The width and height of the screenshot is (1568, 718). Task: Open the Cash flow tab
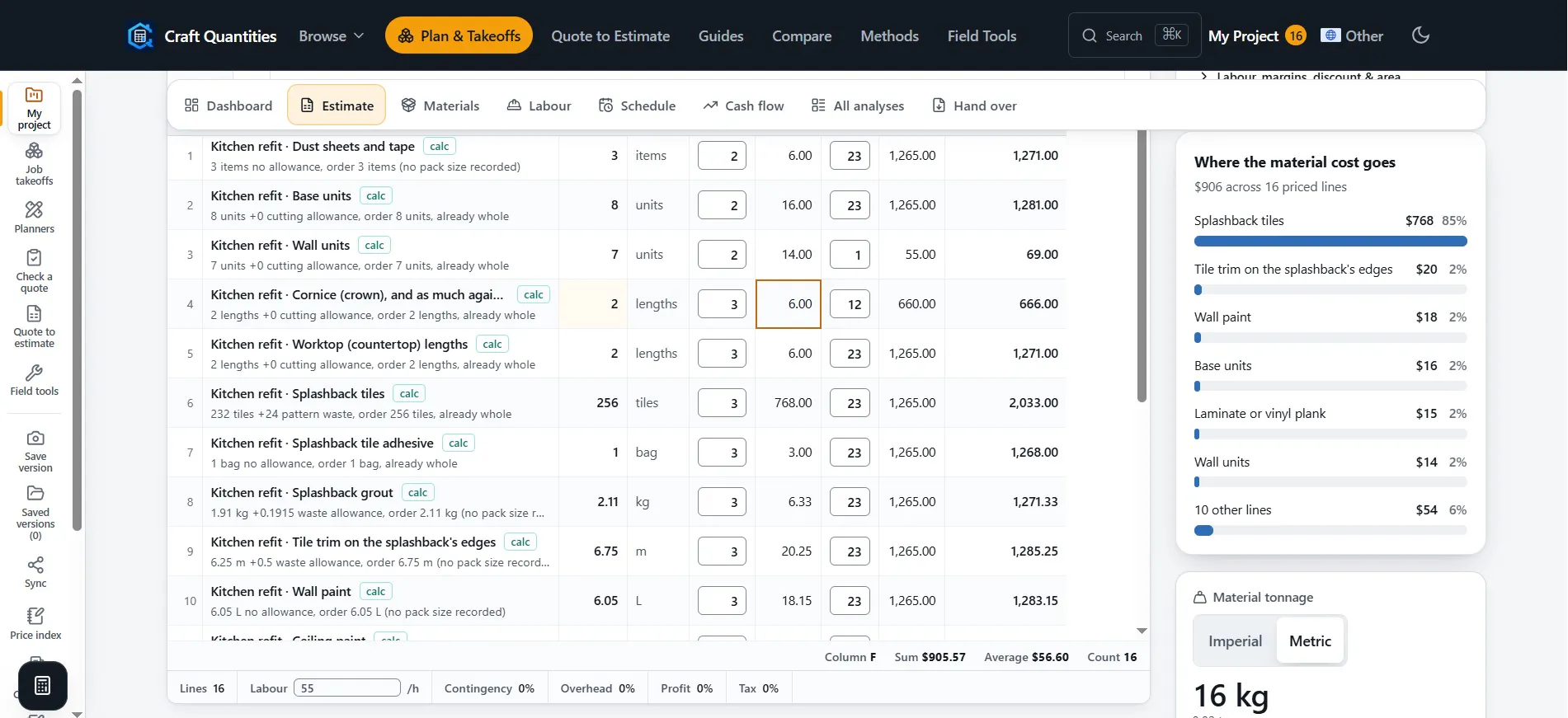point(743,106)
